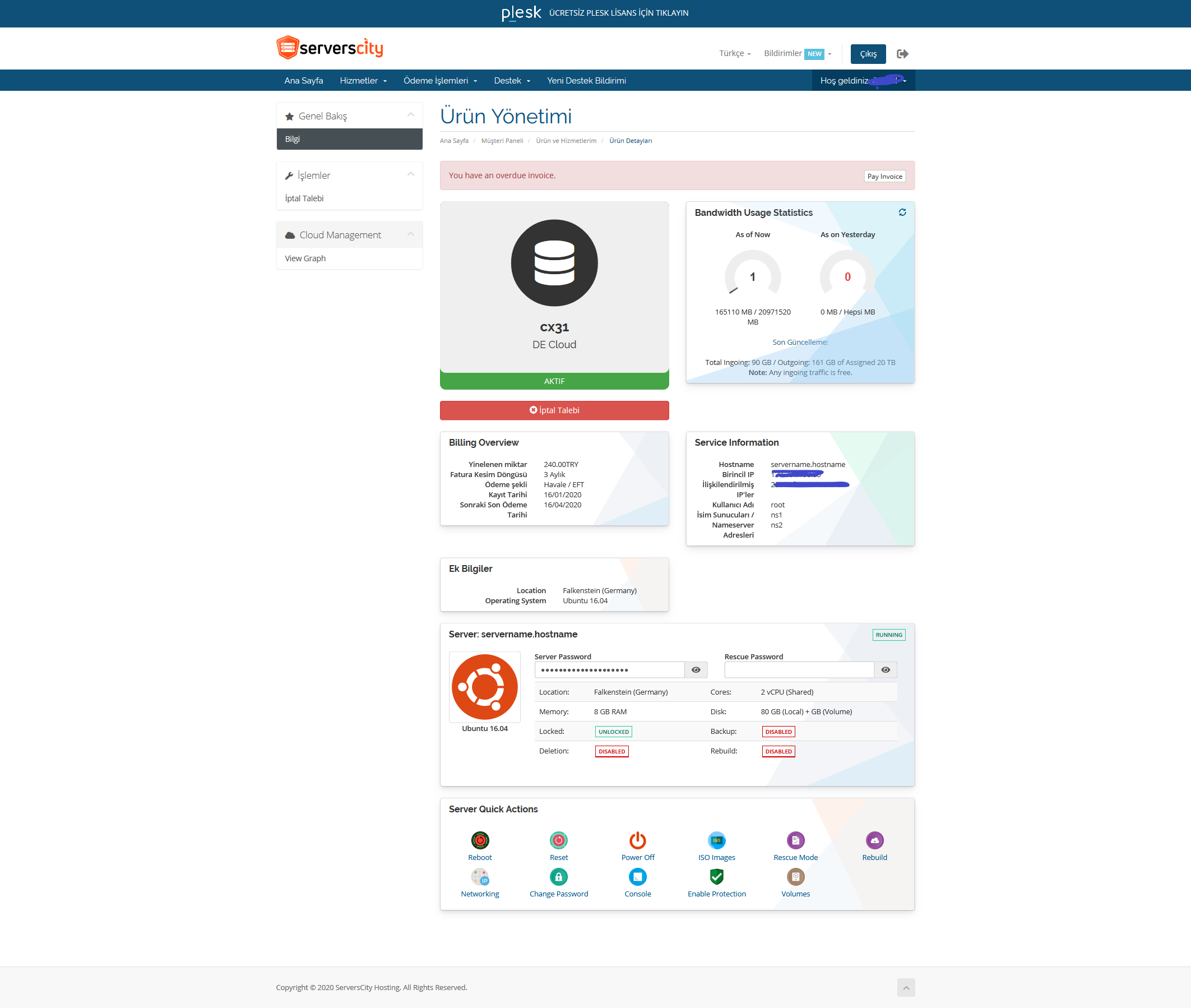The width and height of the screenshot is (1191, 1008).
Task: Click the Rebuild DISABLED badge
Action: click(778, 751)
